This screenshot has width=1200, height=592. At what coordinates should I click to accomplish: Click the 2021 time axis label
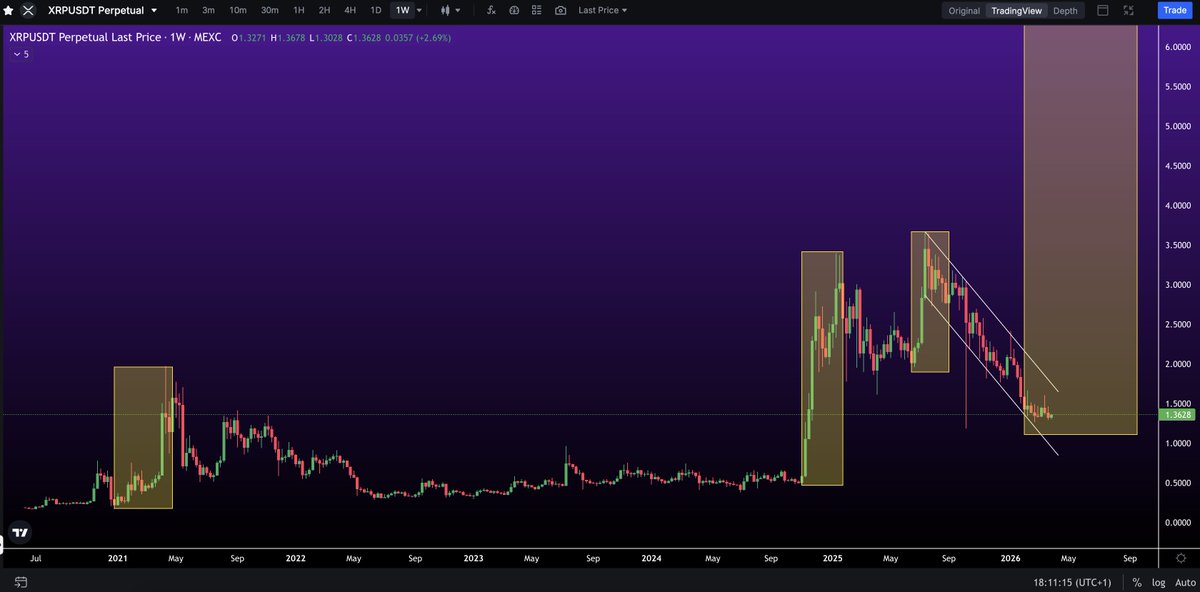click(118, 559)
